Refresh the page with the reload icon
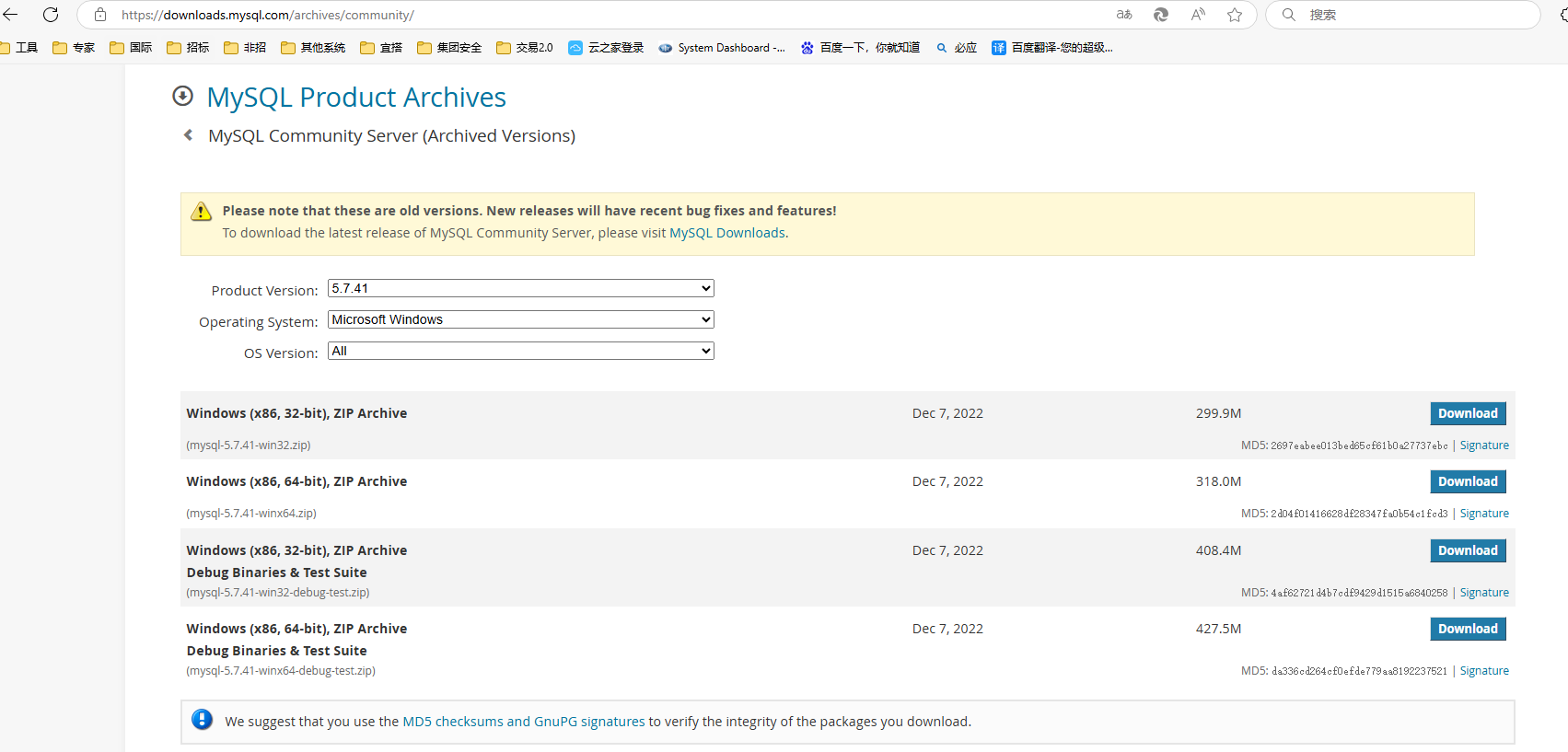The width and height of the screenshot is (1568, 752). click(x=51, y=15)
